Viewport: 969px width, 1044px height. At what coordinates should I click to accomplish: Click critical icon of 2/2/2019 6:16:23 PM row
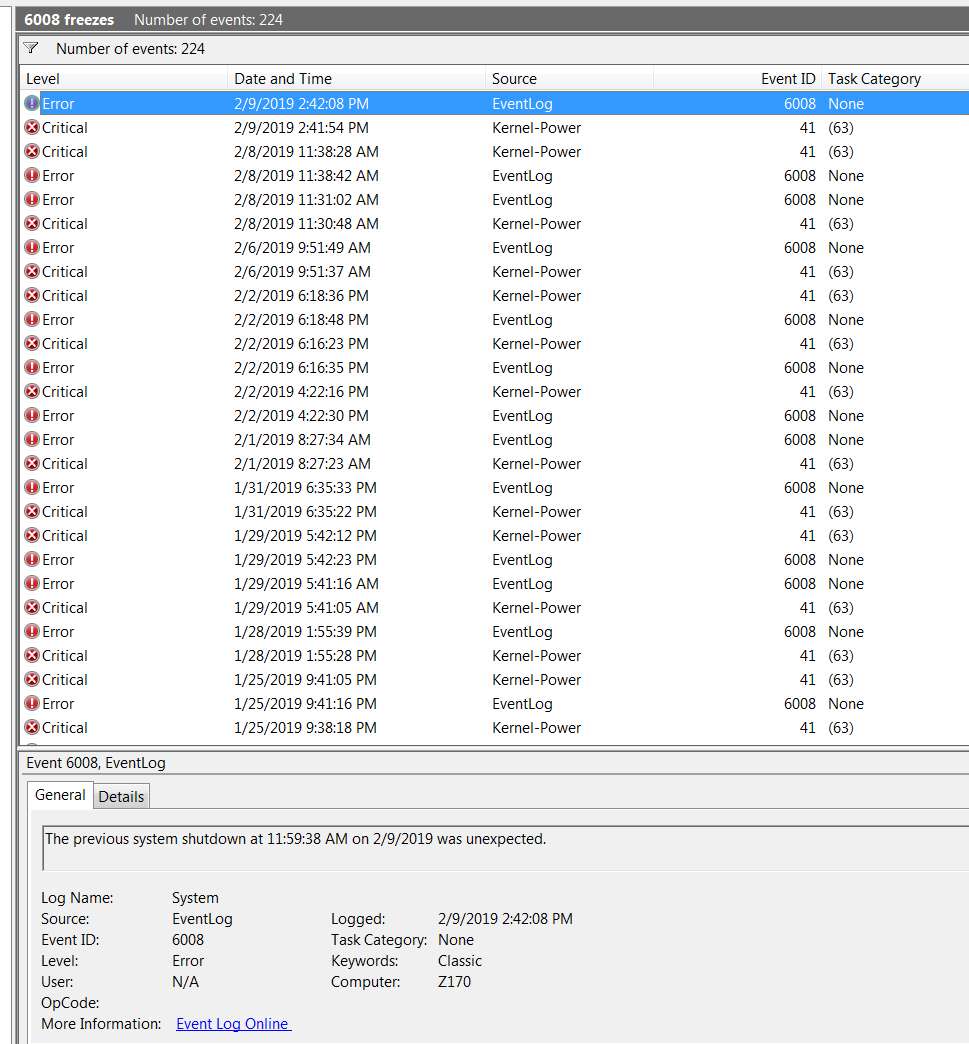(32, 343)
